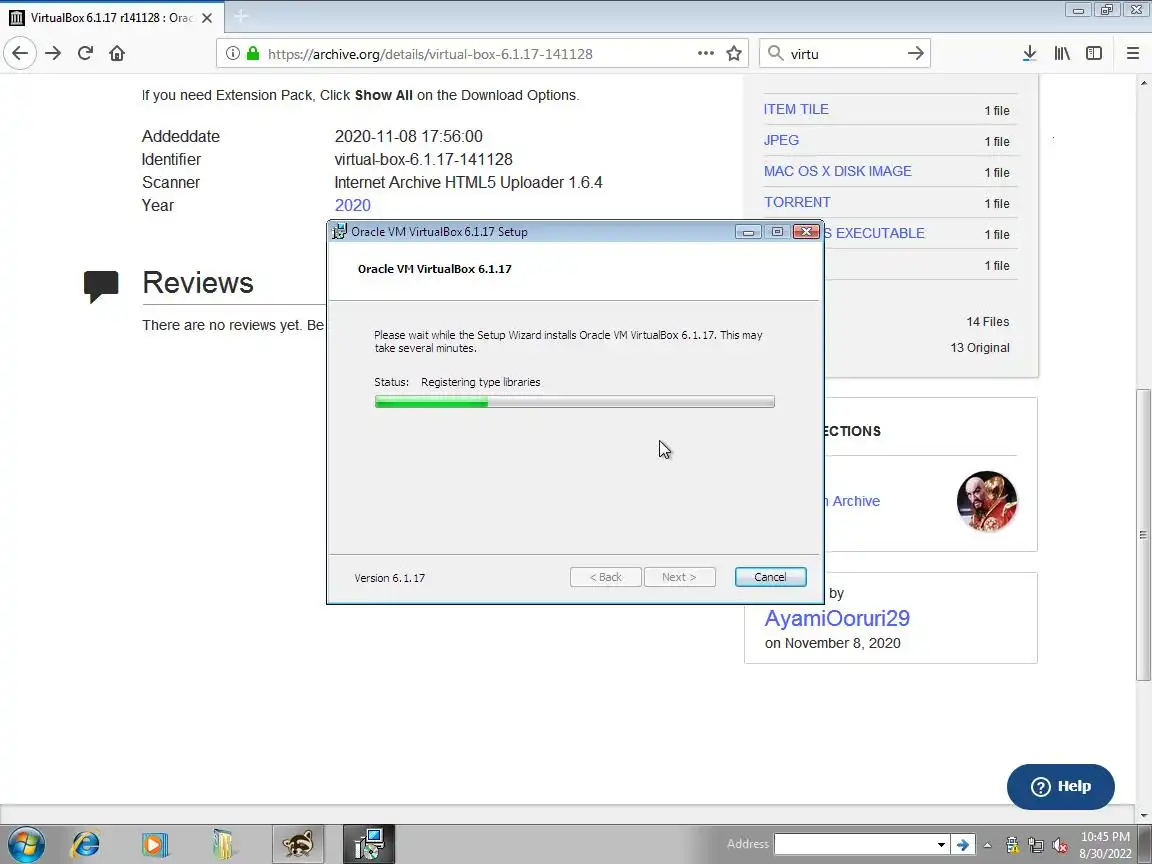Reload the archive.org page
Image resolution: width=1152 pixels, height=864 pixels.
coord(85,53)
